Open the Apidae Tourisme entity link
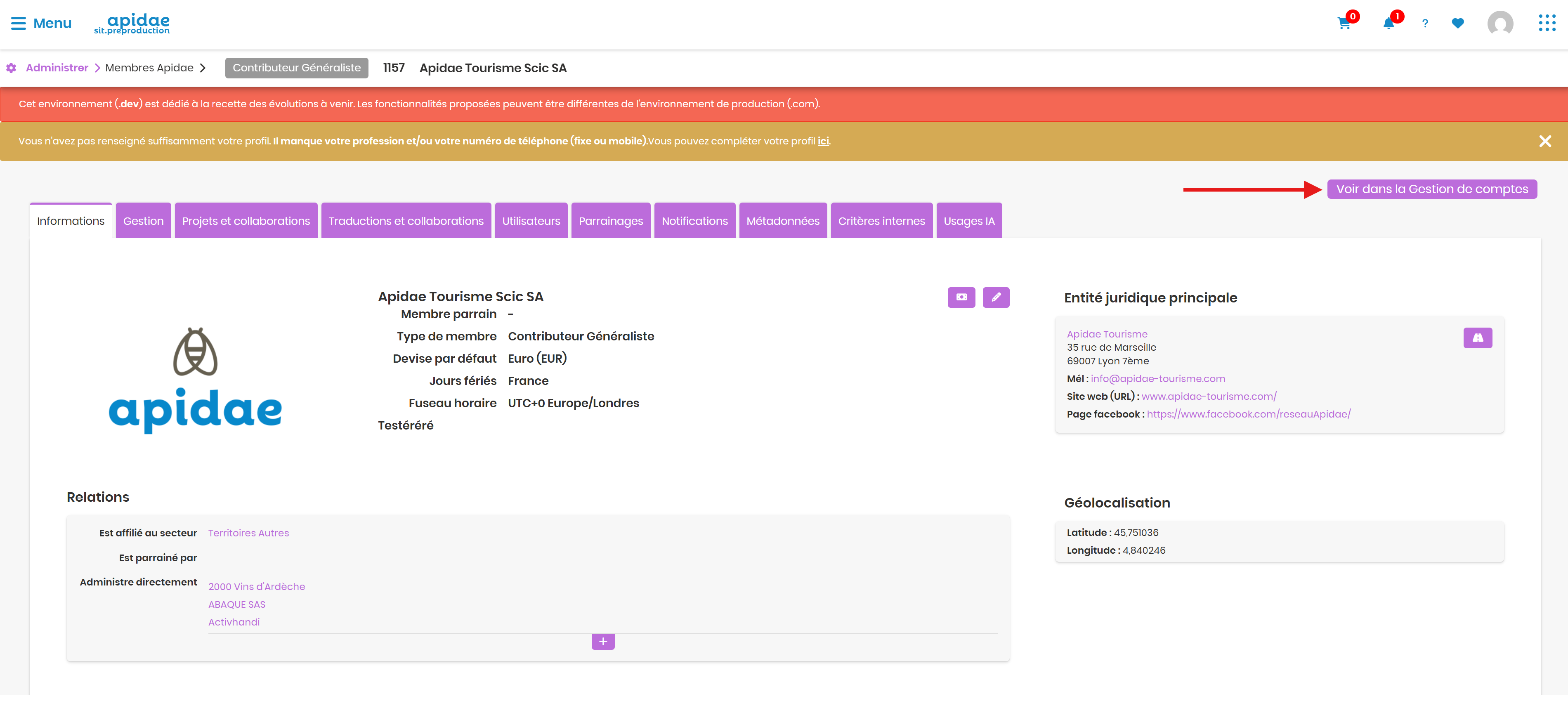This screenshot has height=727, width=1568. (1107, 334)
